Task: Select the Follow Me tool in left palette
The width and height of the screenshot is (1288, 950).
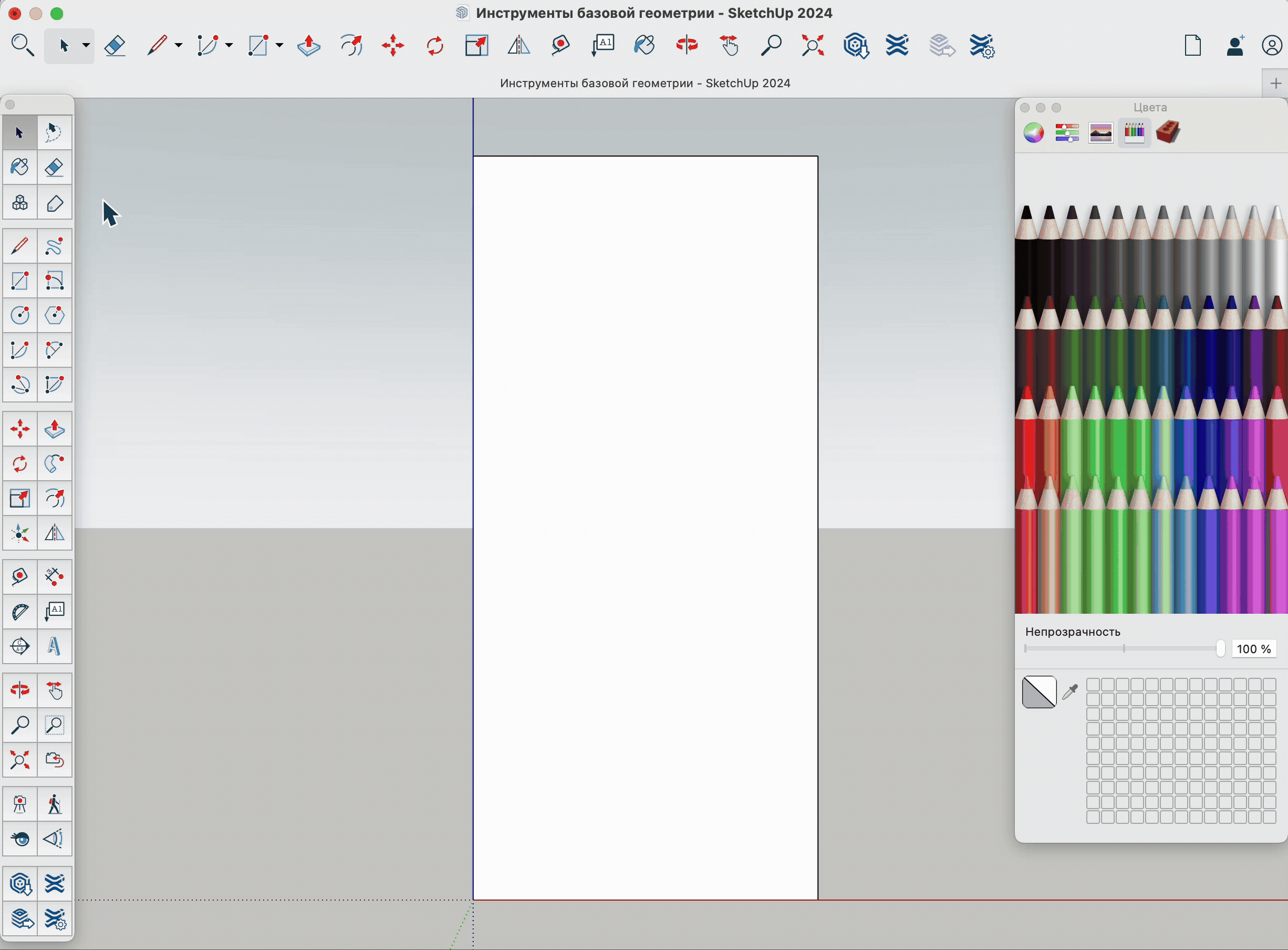Action: [x=55, y=463]
